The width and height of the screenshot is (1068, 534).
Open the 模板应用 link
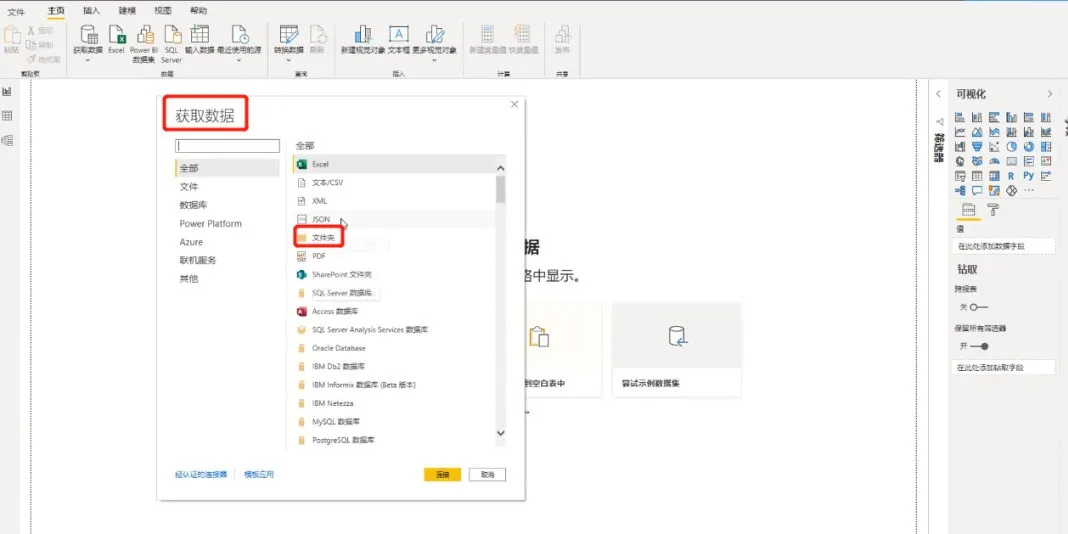click(x=259, y=475)
